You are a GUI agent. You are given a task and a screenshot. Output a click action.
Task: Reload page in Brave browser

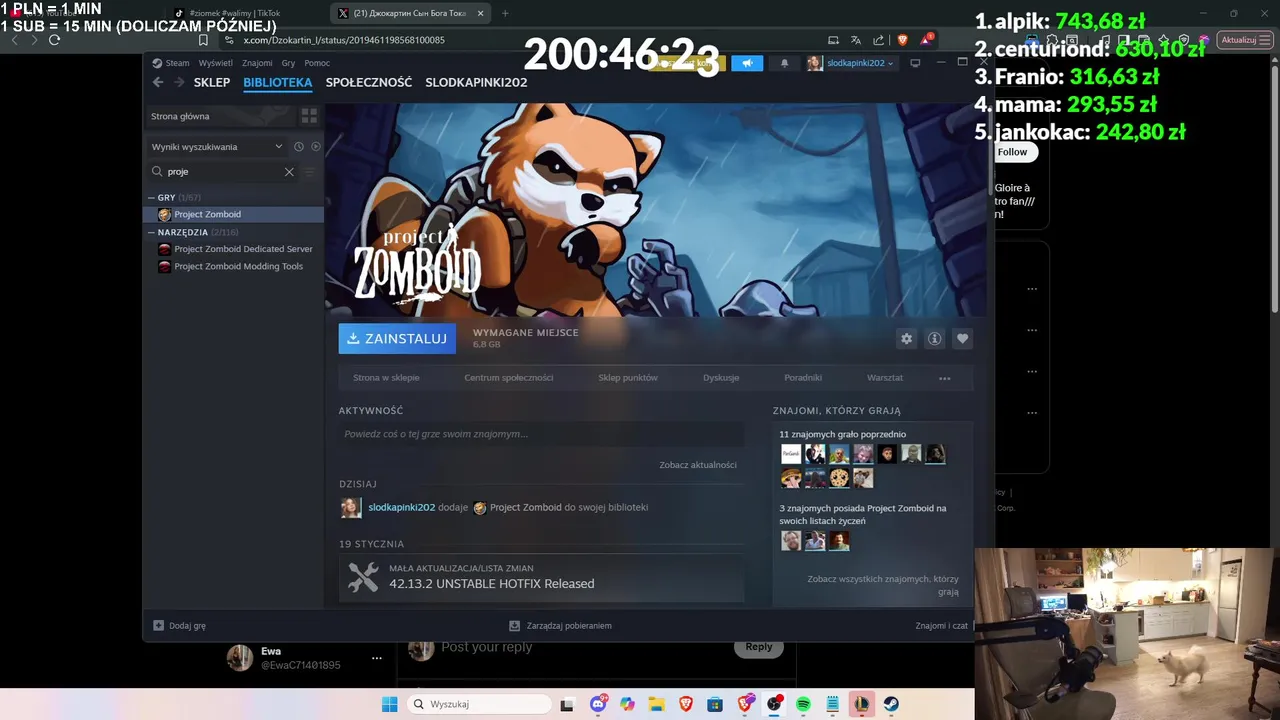(54, 40)
